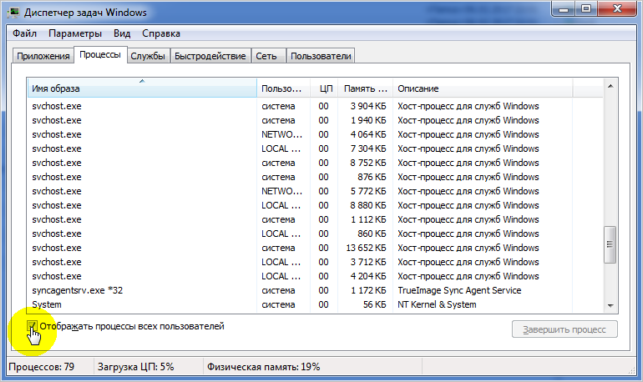Maximize the Task Manager window
This screenshot has height=382, width=643.
586,9
